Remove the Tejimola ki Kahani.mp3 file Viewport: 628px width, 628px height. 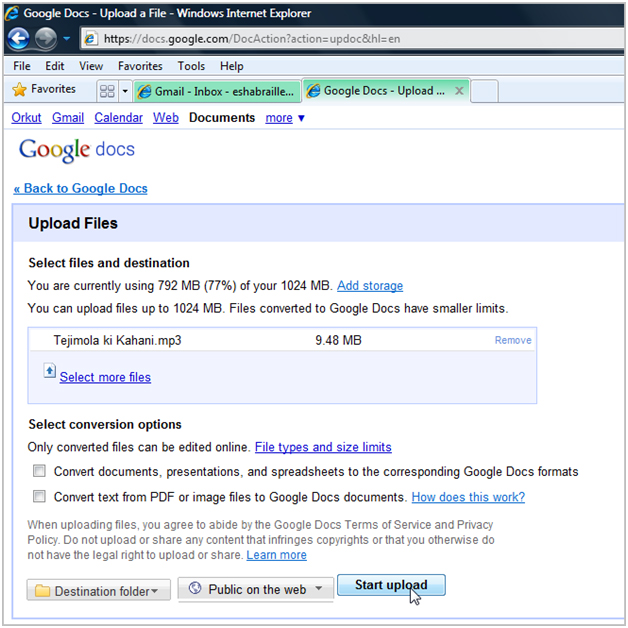pos(513,340)
